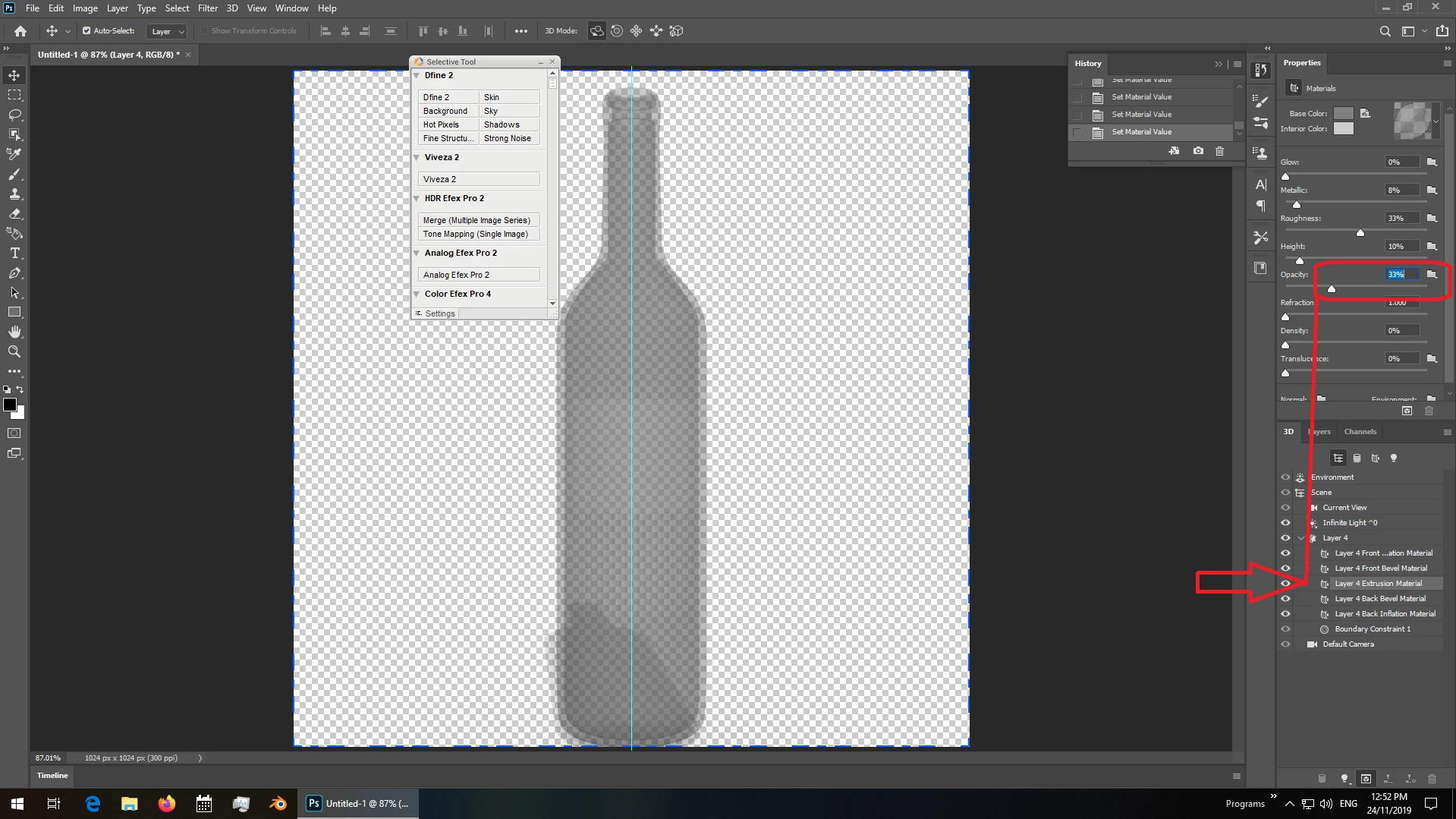
Task: Select the Zoom tool
Action: 14,351
